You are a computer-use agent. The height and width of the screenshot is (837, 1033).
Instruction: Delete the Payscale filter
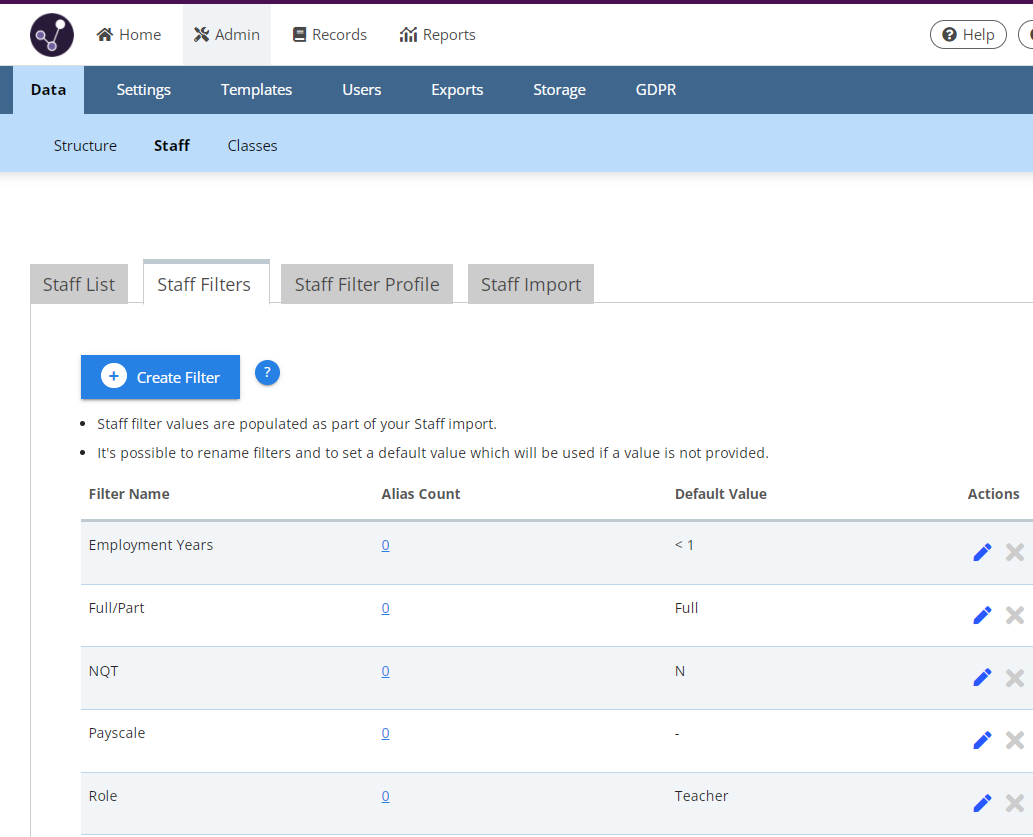[1015, 740]
